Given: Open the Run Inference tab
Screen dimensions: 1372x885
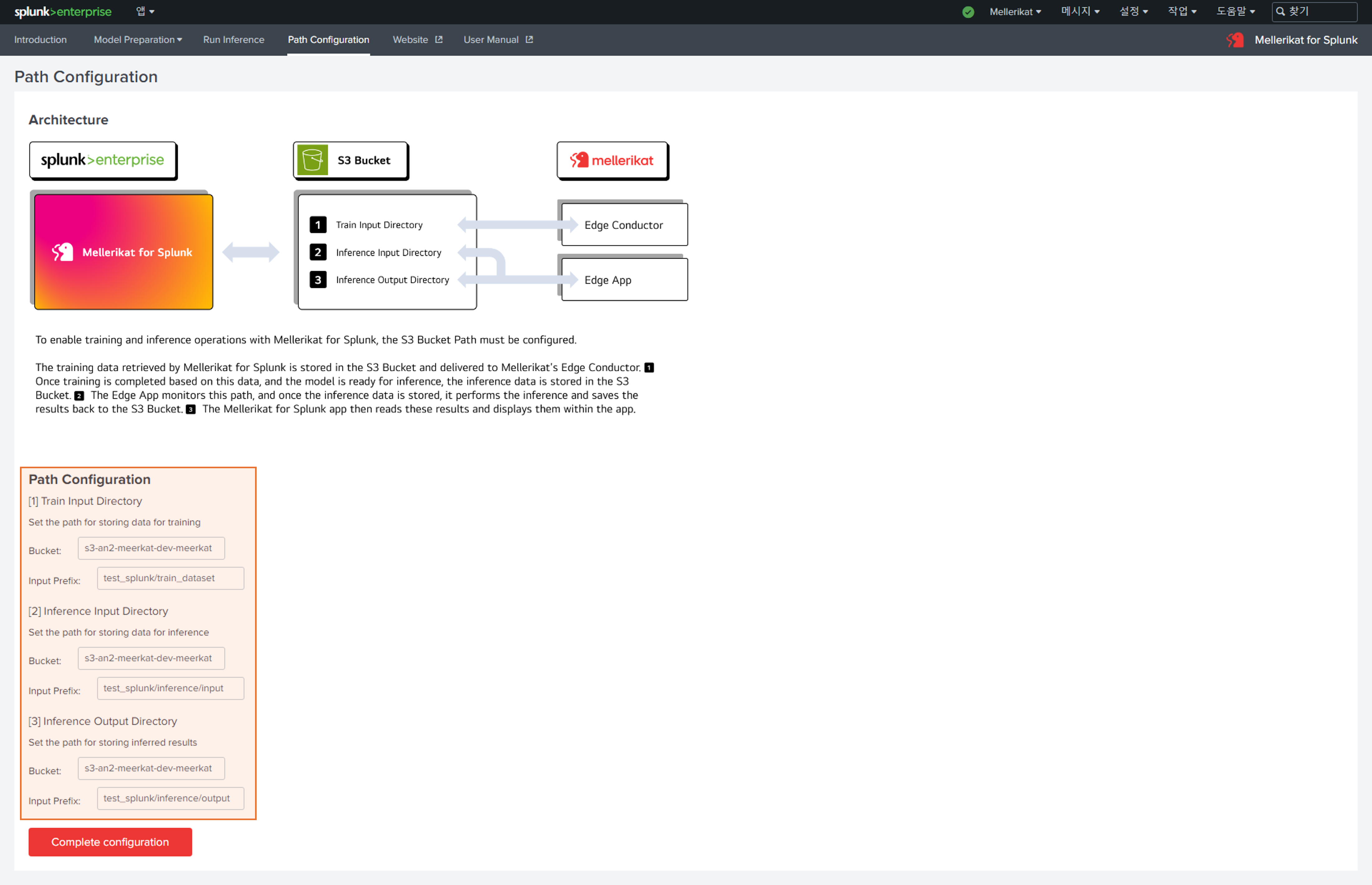Looking at the screenshot, I should tap(234, 40).
